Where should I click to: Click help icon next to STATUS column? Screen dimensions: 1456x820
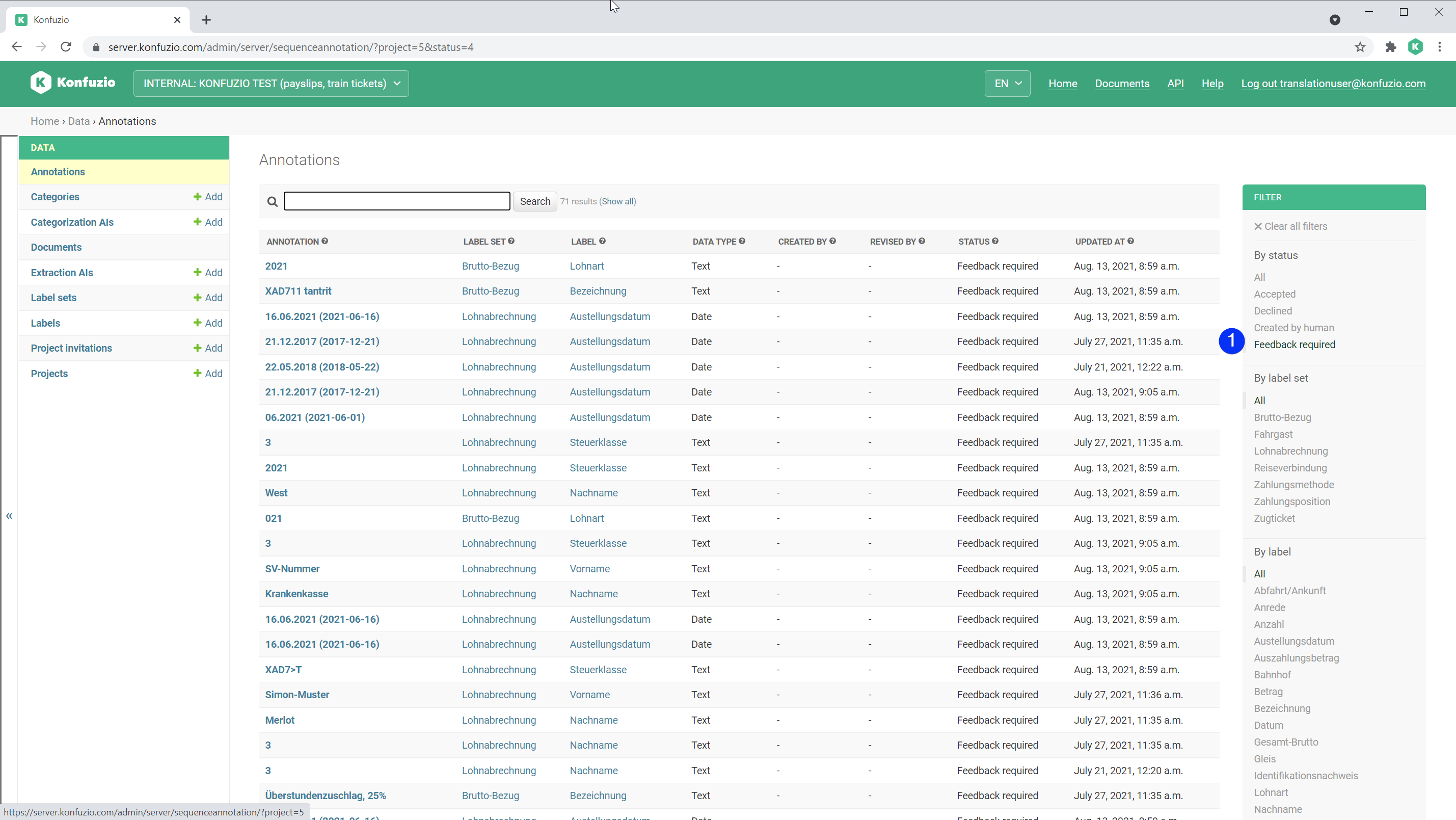[x=995, y=241]
